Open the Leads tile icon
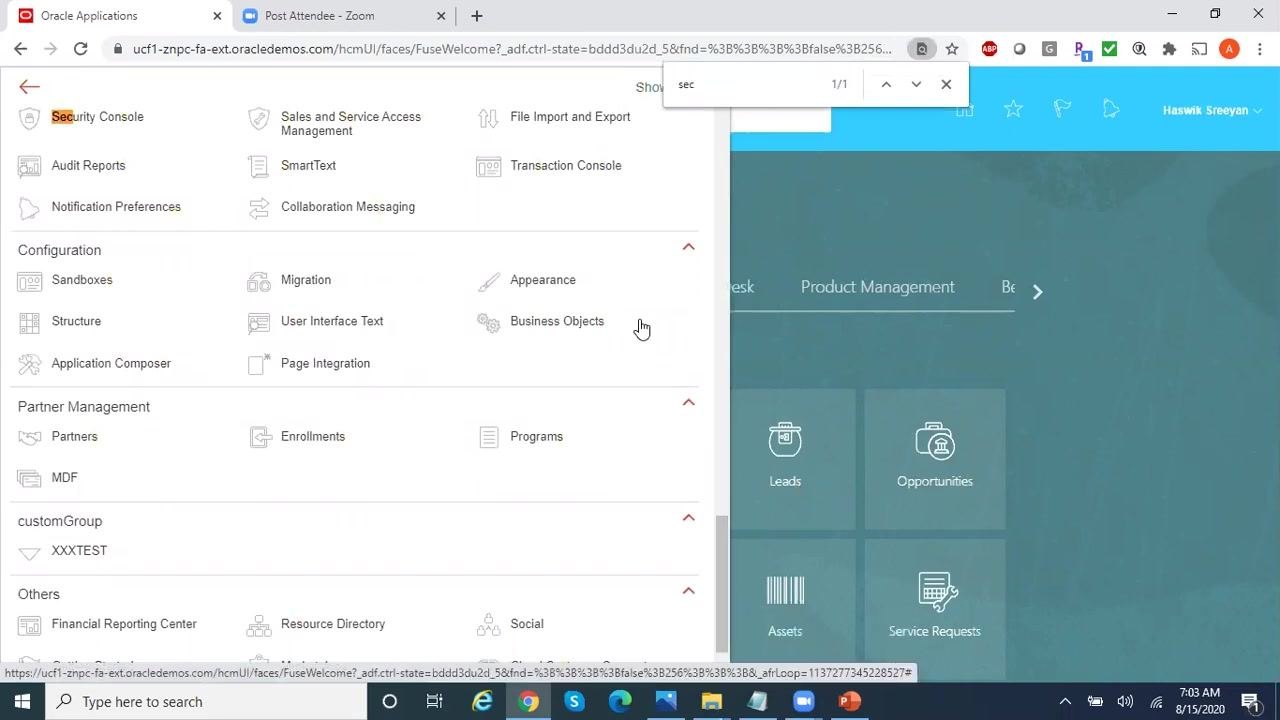Image resolution: width=1280 pixels, height=720 pixels. [785, 441]
